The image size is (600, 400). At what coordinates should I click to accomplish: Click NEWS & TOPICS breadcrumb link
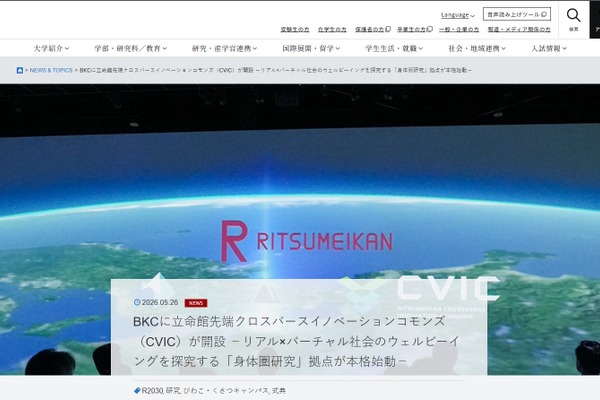point(51,70)
